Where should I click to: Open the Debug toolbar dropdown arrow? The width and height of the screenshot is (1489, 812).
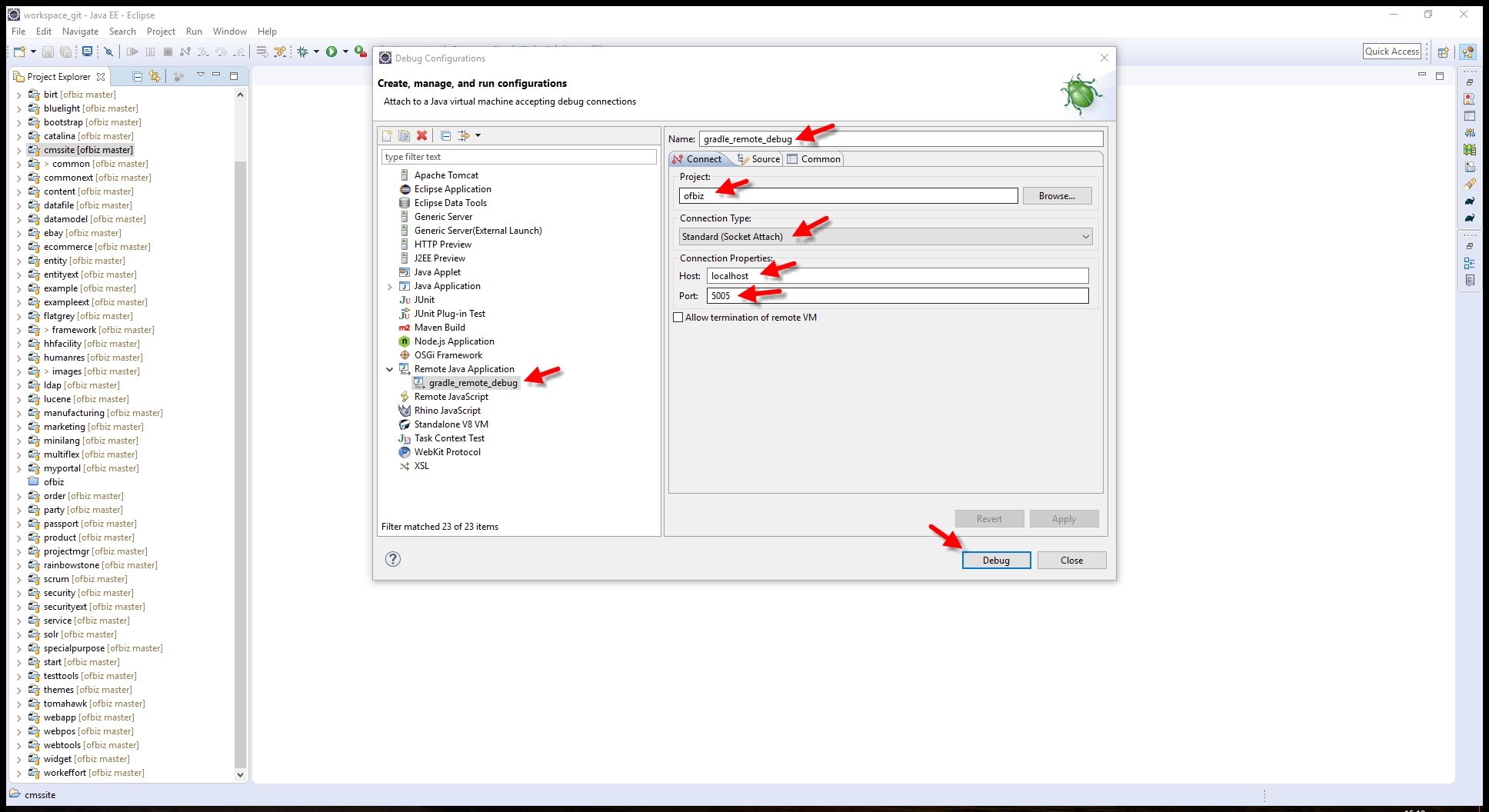[316, 52]
